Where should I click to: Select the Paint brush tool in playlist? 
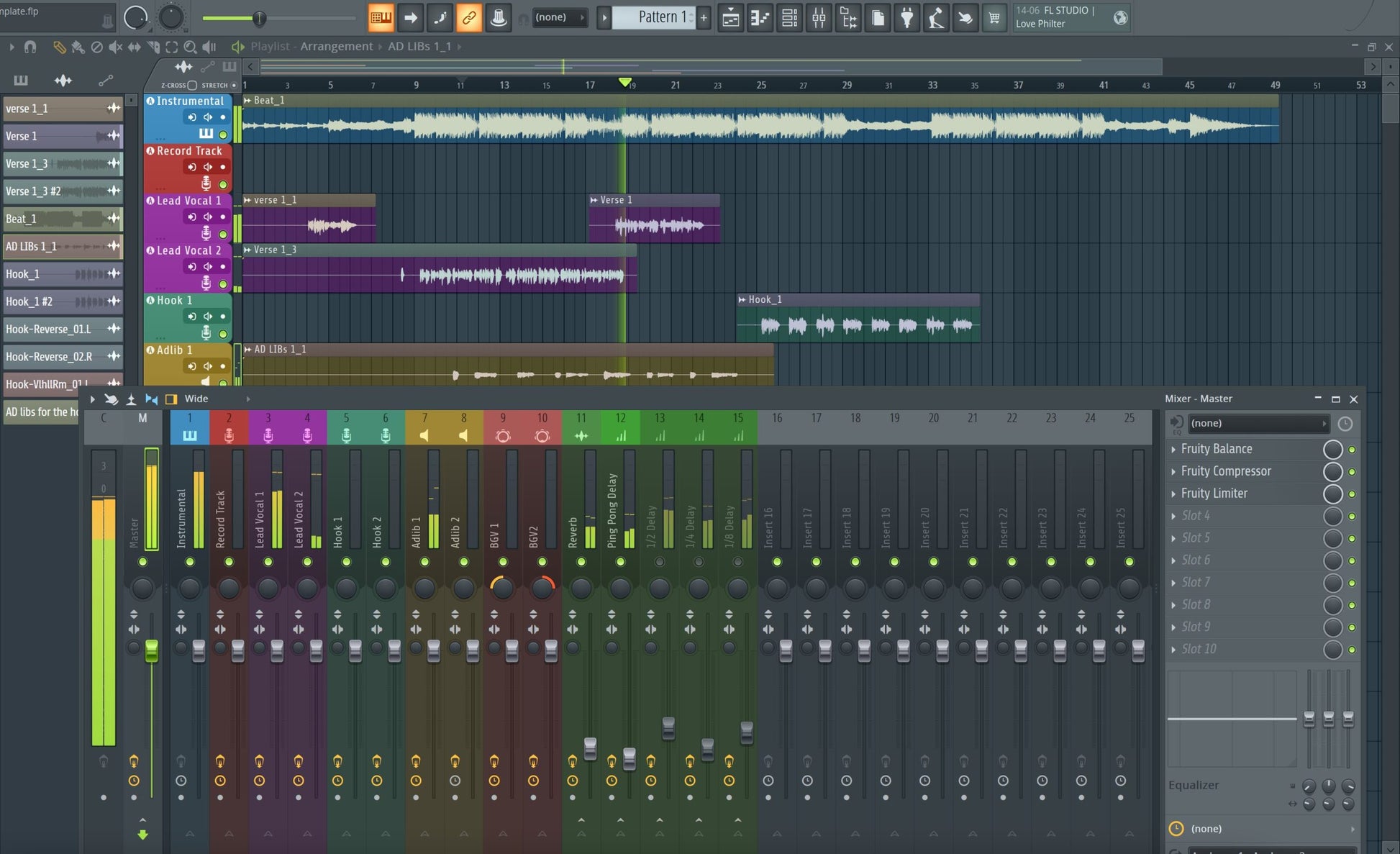[78, 47]
